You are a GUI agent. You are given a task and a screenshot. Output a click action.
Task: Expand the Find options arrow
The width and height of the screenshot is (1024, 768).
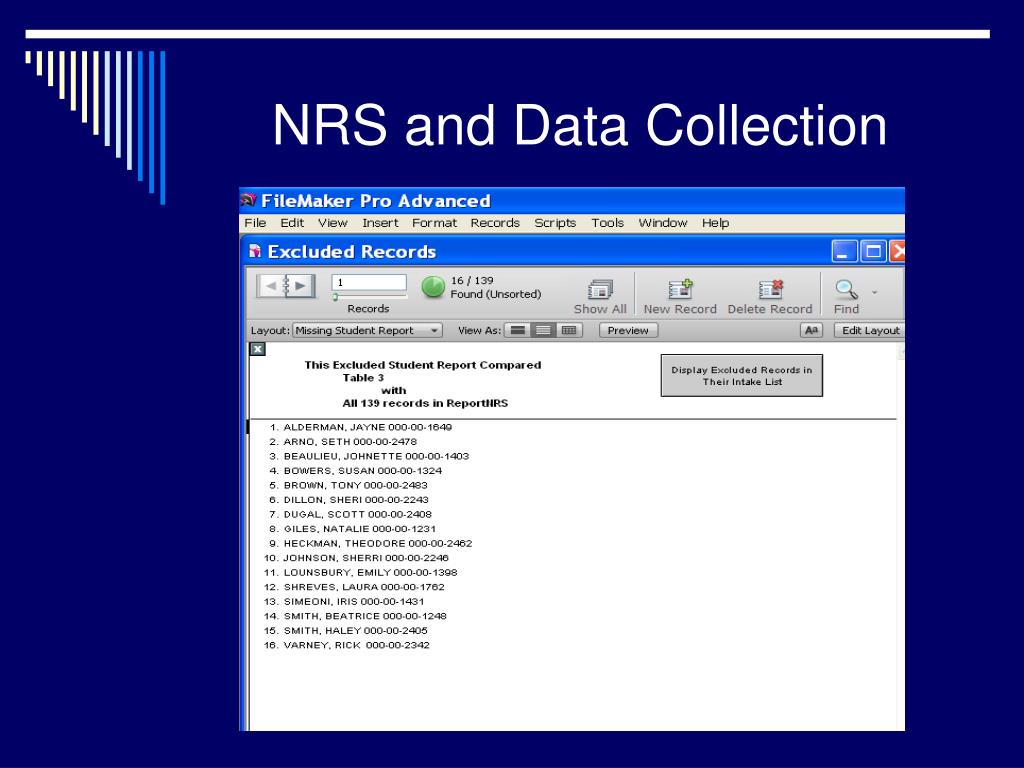pyautogui.click(x=874, y=292)
